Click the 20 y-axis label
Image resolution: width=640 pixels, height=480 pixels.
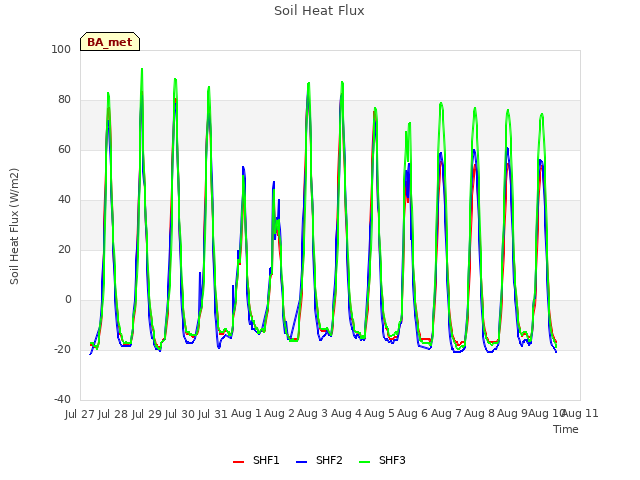tap(64, 249)
